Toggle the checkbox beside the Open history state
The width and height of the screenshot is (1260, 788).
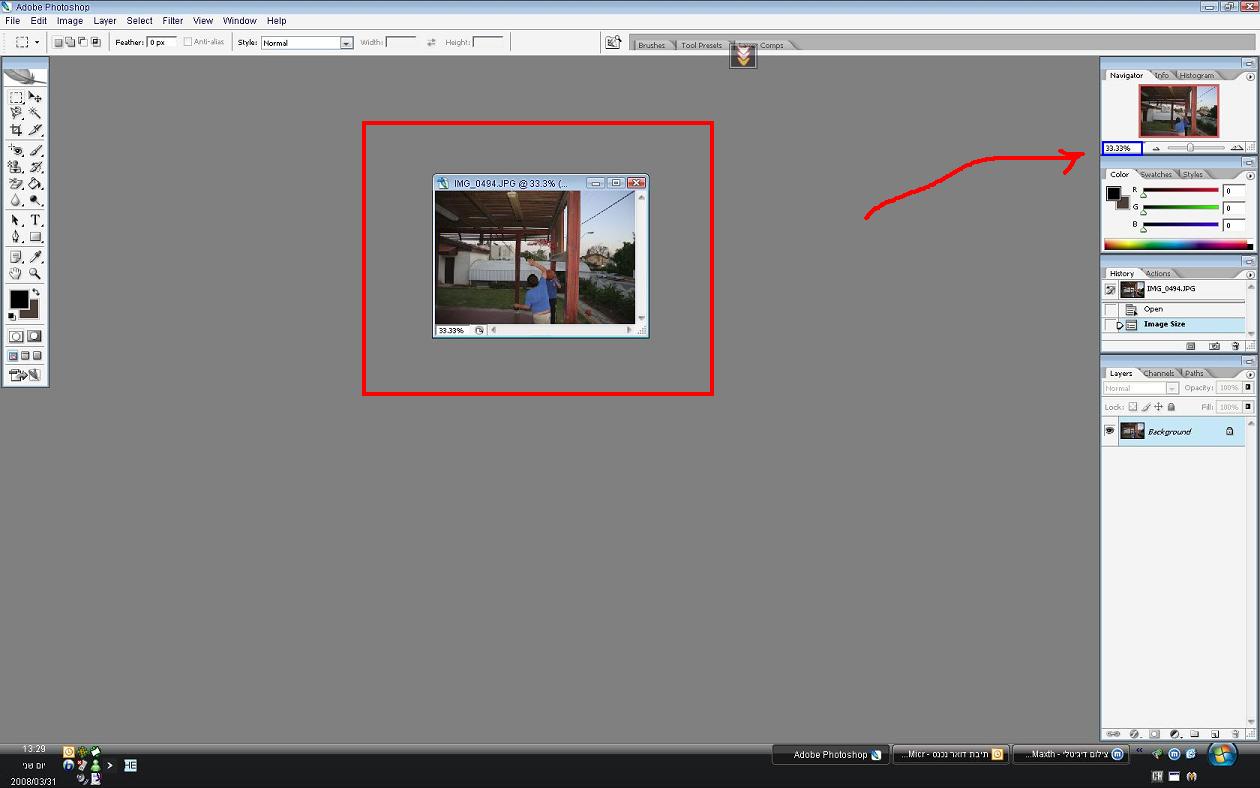1110,310
